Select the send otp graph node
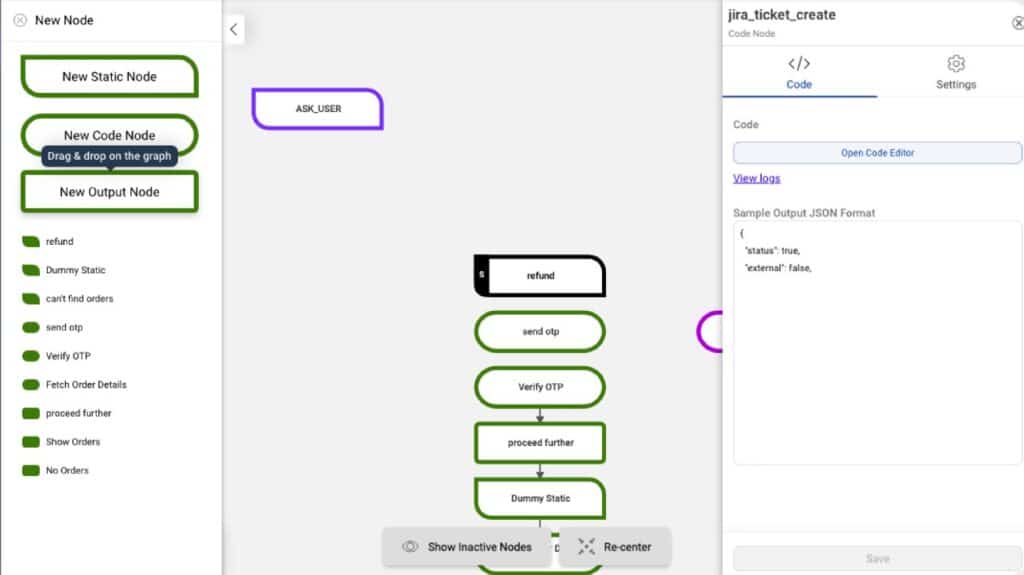This screenshot has width=1024, height=575. click(x=540, y=331)
